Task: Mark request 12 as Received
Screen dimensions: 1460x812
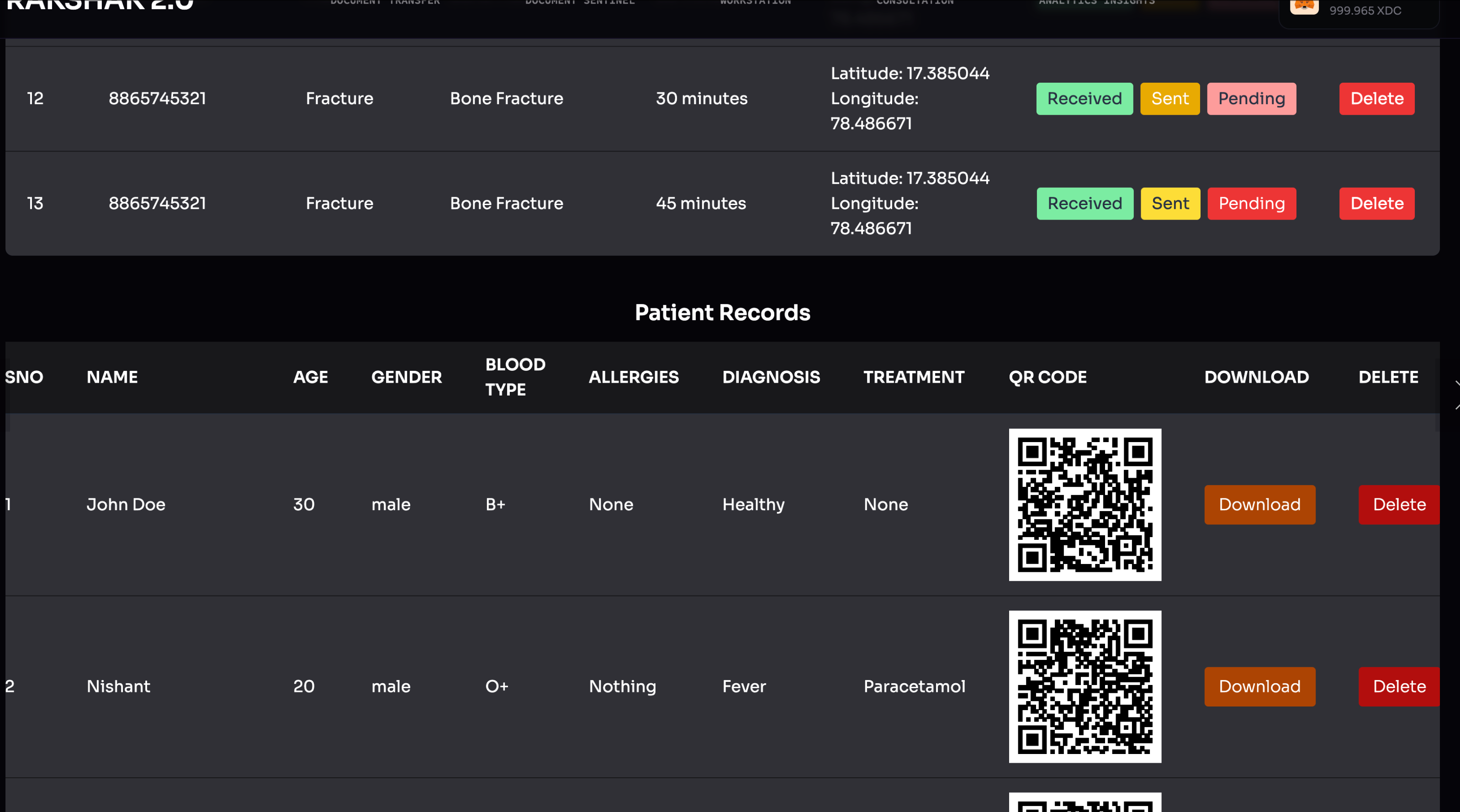Action: click(1084, 99)
